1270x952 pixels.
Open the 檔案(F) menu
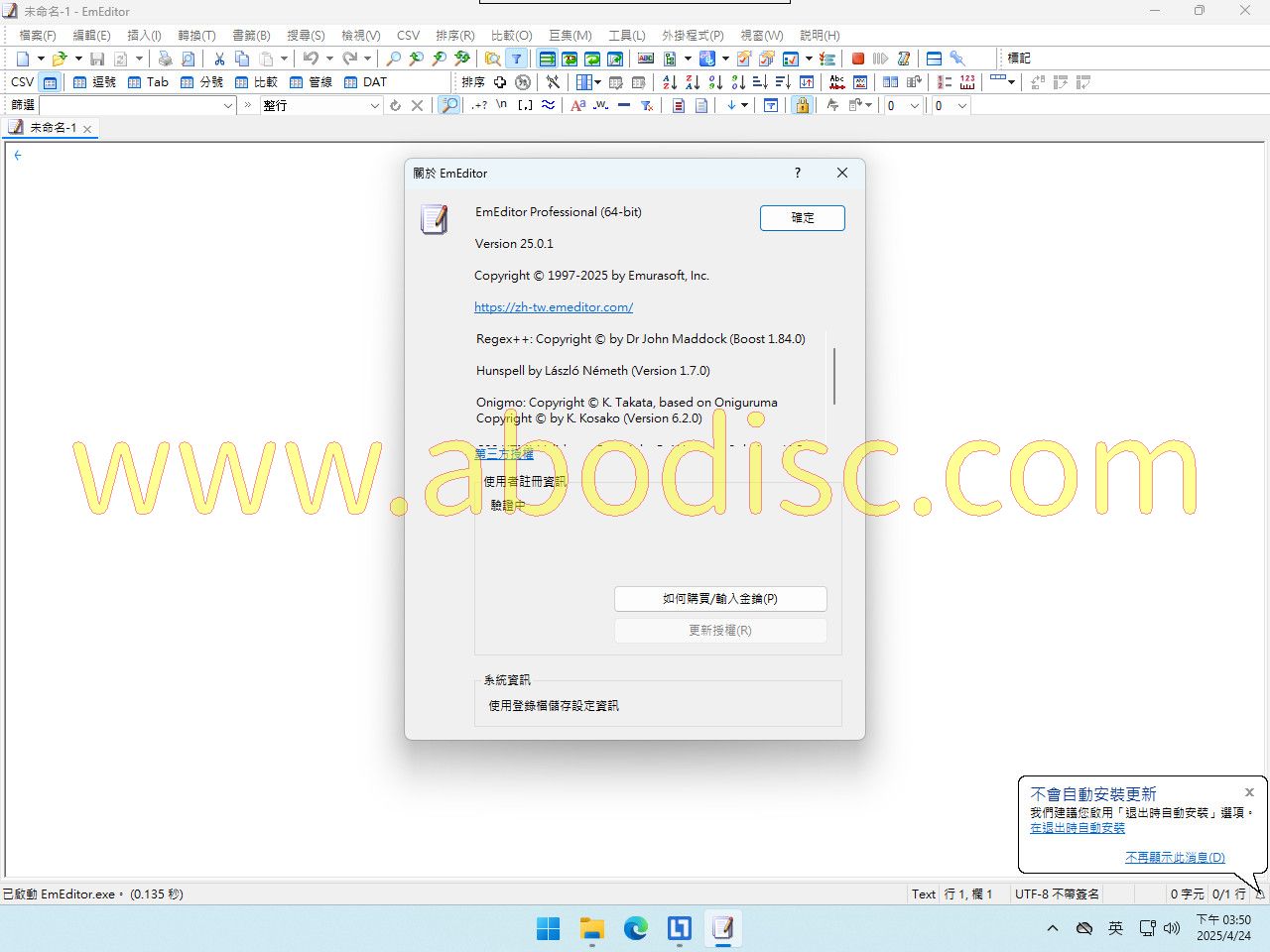click(x=38, y=35)
